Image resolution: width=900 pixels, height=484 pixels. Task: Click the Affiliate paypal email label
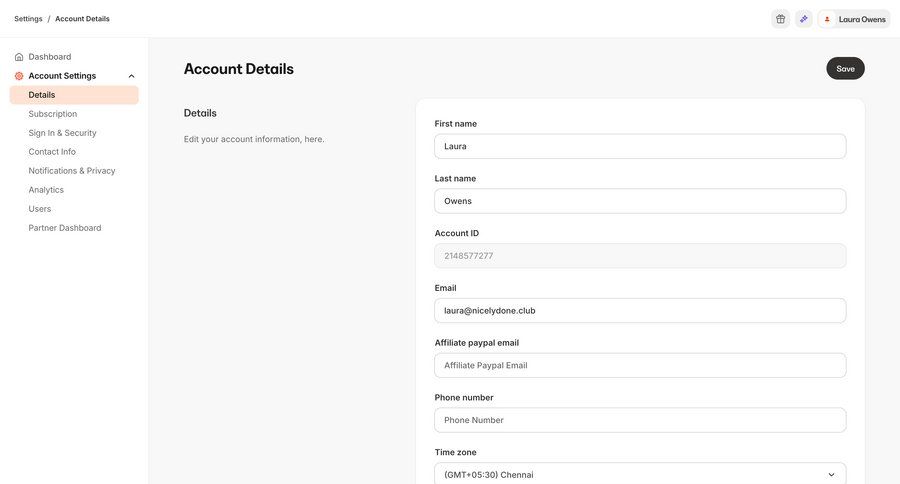click(477, 343)
